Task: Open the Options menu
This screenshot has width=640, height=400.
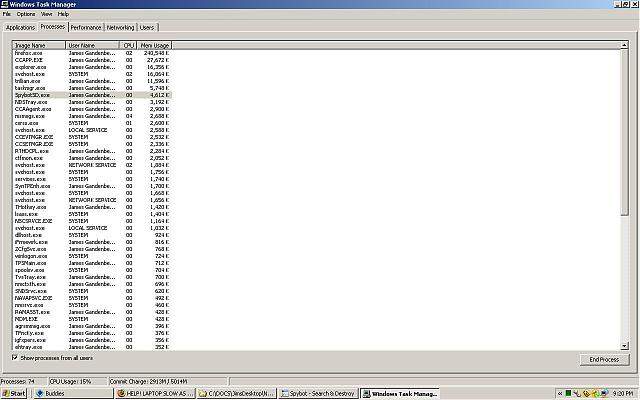Action: click(26, 14)
